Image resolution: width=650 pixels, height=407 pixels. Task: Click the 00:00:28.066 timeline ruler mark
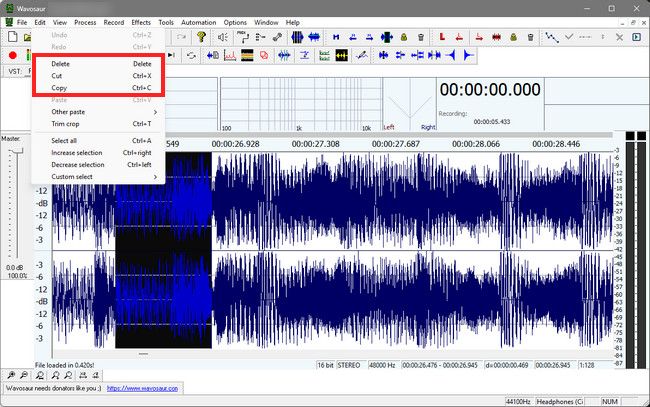tap(476, 144)
